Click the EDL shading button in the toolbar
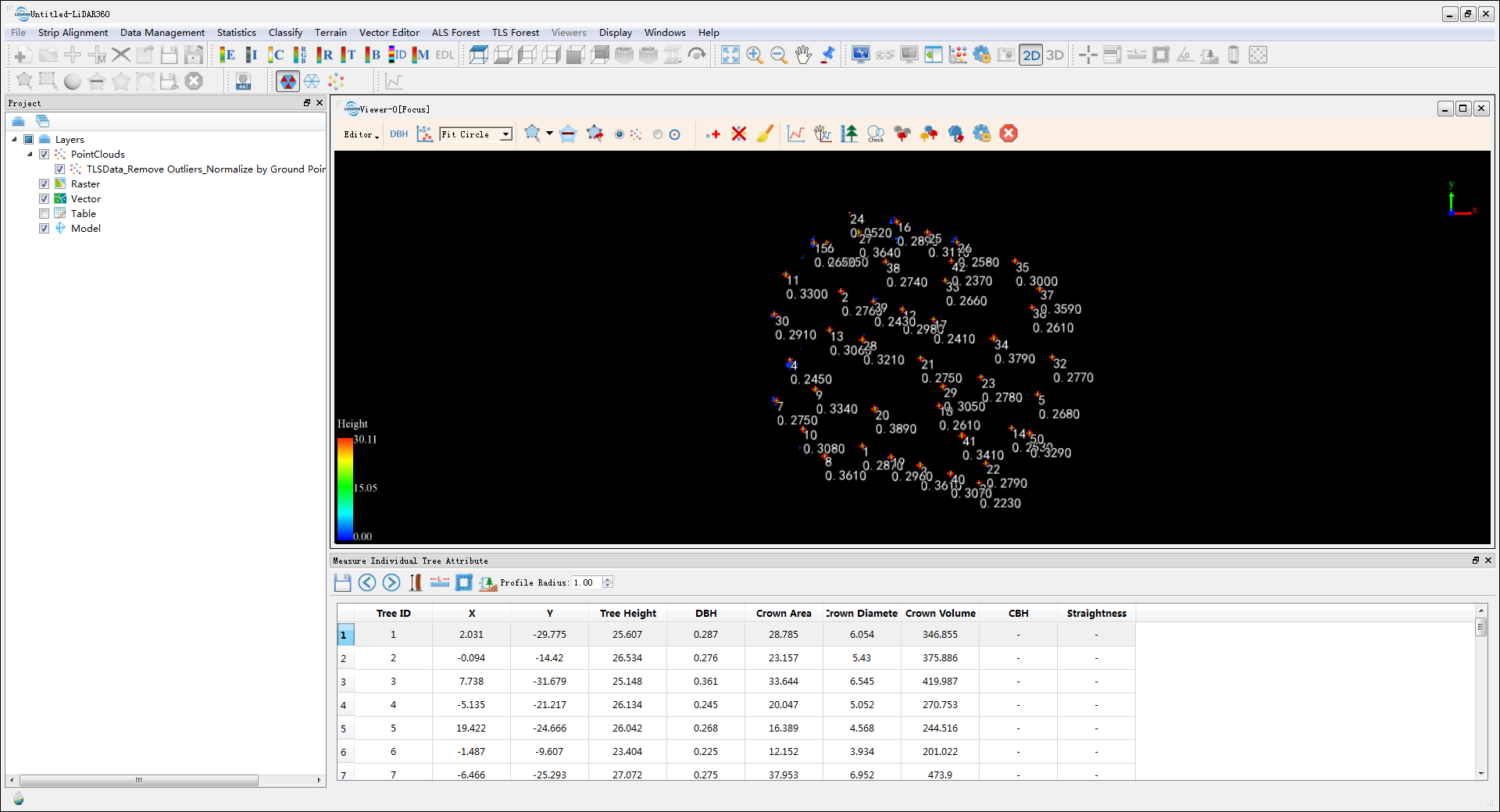1500x812 pixels. point(444,55)
